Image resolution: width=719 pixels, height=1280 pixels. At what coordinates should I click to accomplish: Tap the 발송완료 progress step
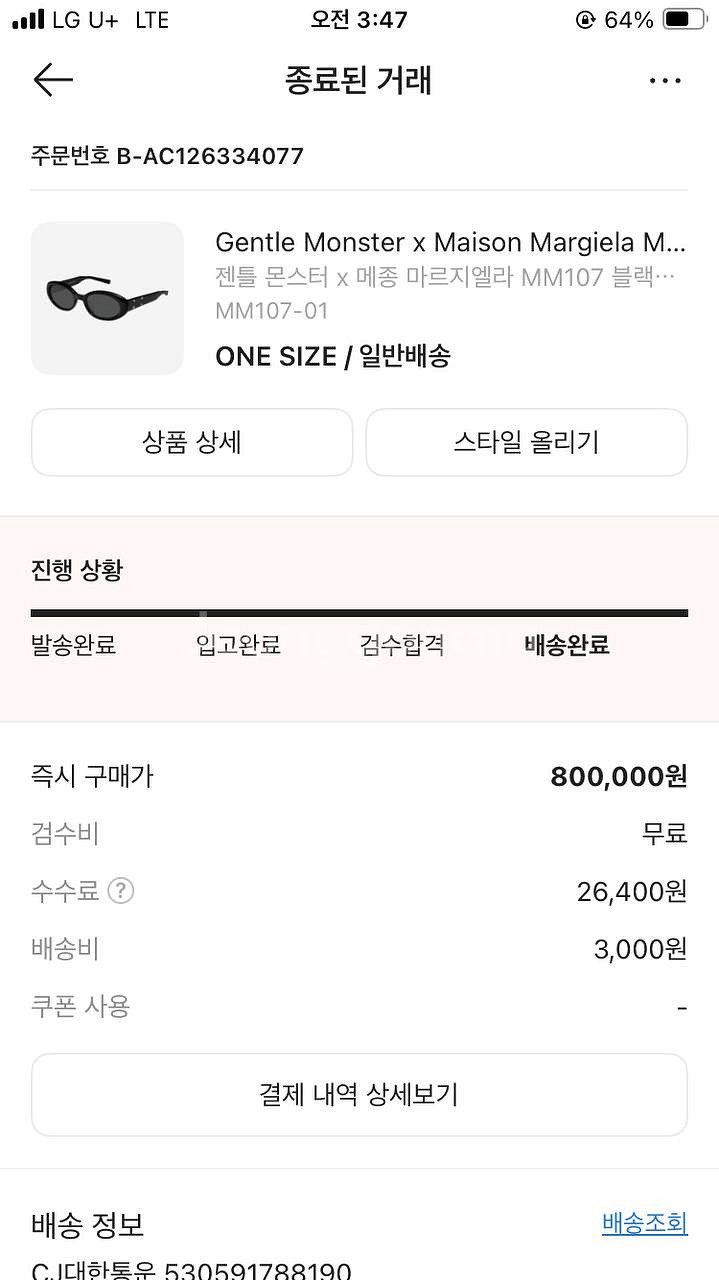click(74, 645)
